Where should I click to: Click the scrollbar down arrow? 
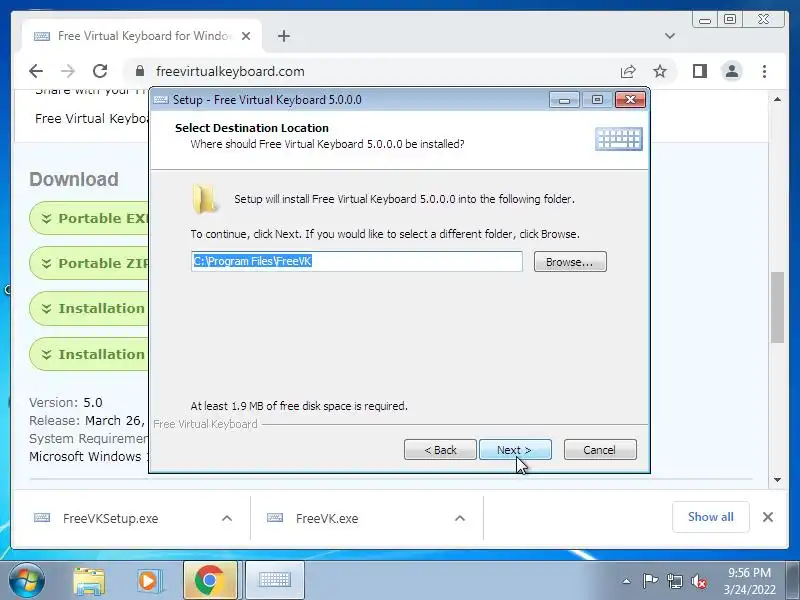click(x=777, y=480)
